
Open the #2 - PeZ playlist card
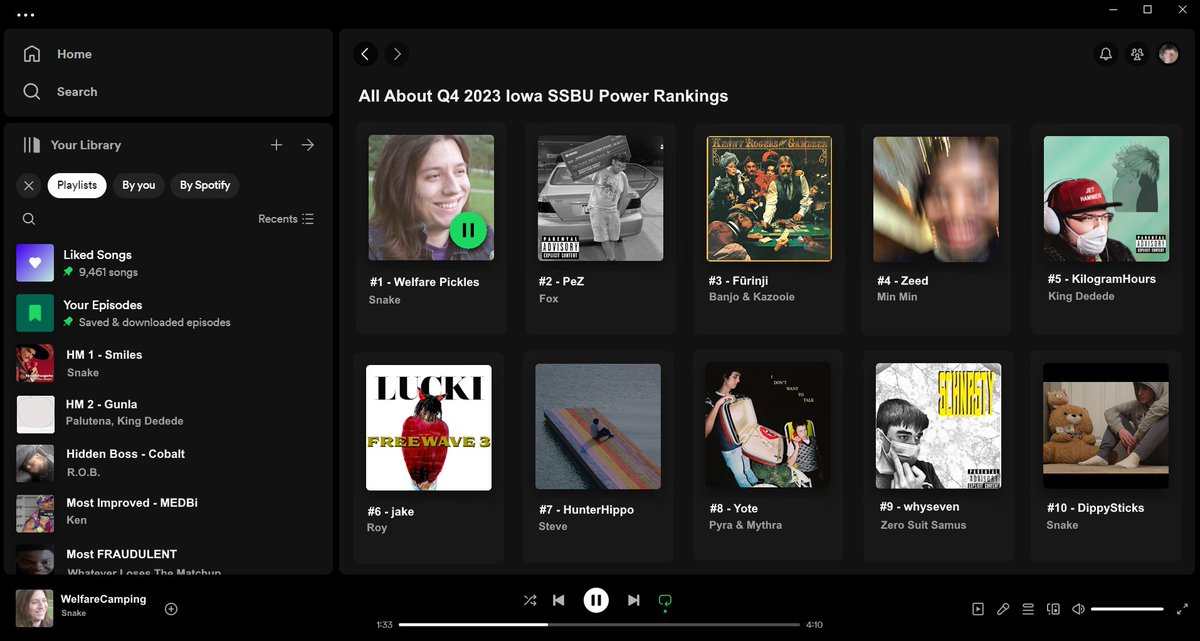600,228
